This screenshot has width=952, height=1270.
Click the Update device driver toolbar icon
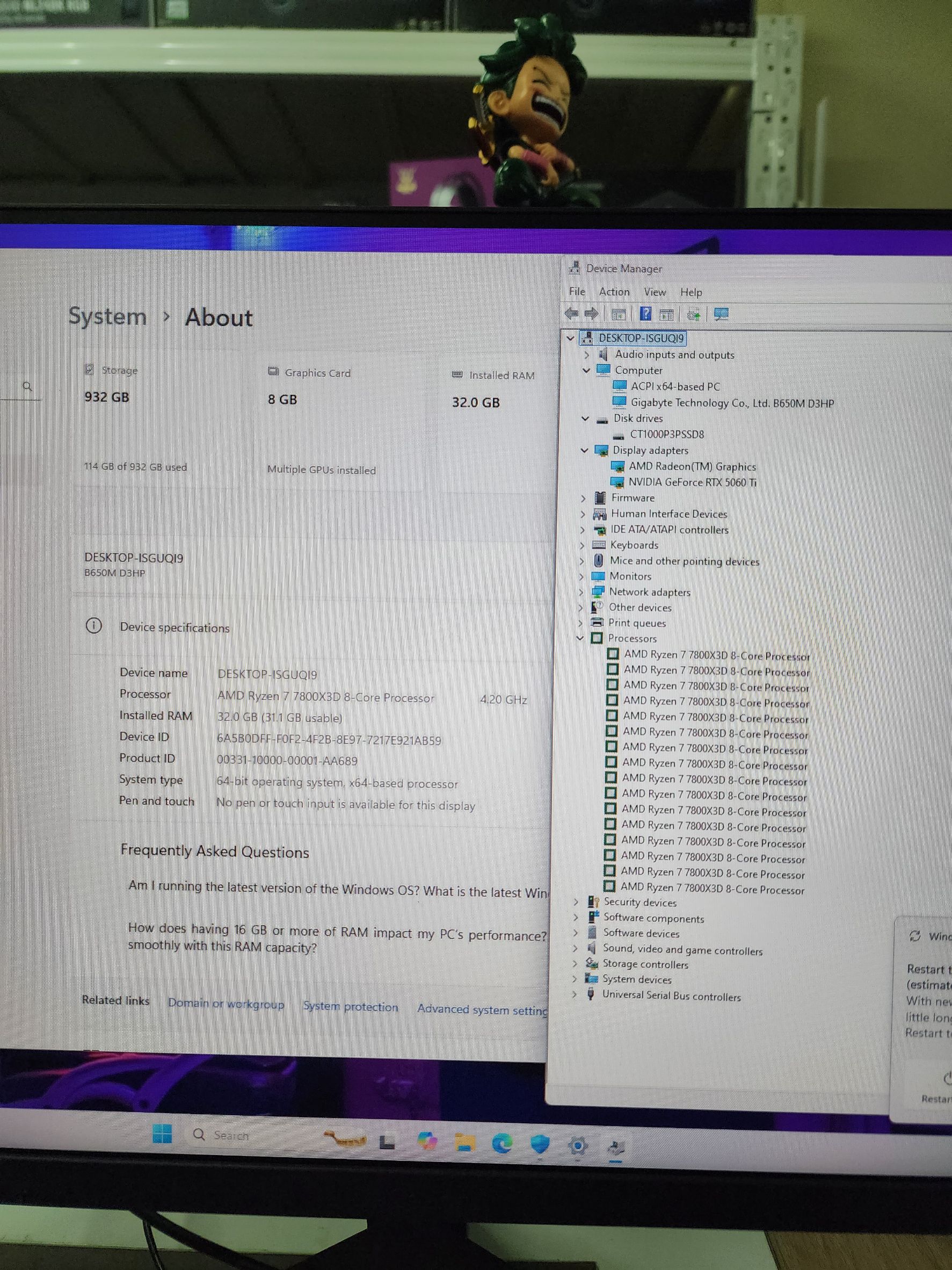pyautogui.click(x=693, y=314)
